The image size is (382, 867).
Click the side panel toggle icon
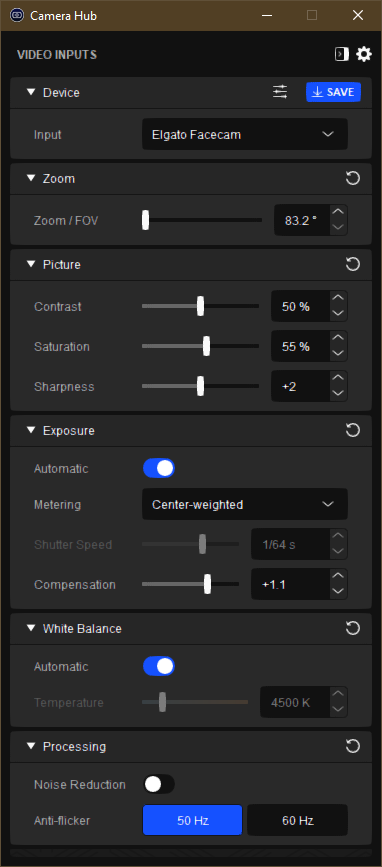point(342,54)
